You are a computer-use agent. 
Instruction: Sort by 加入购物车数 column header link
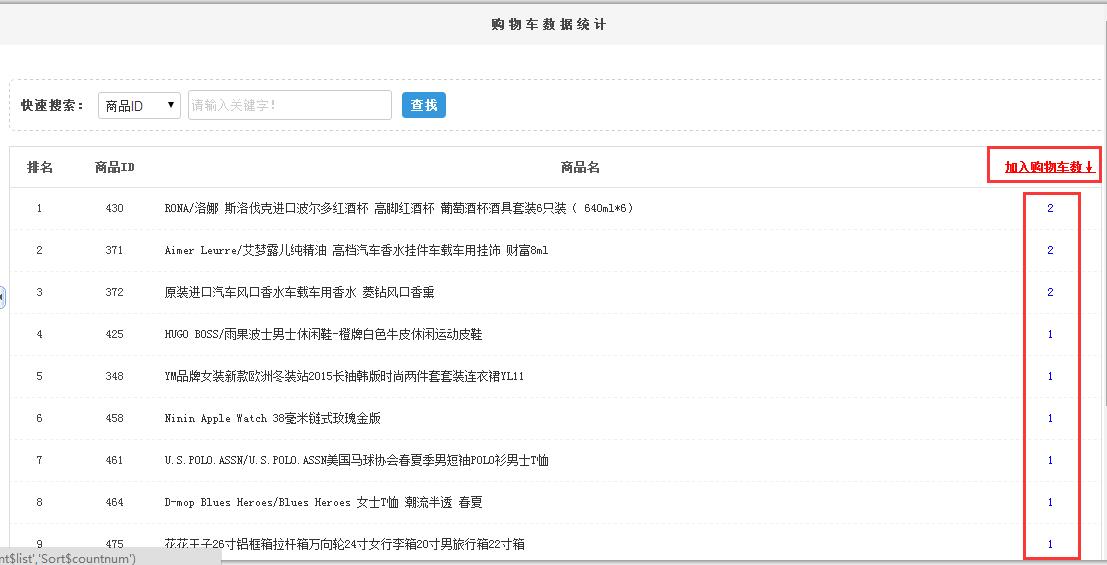[1049, 167]
